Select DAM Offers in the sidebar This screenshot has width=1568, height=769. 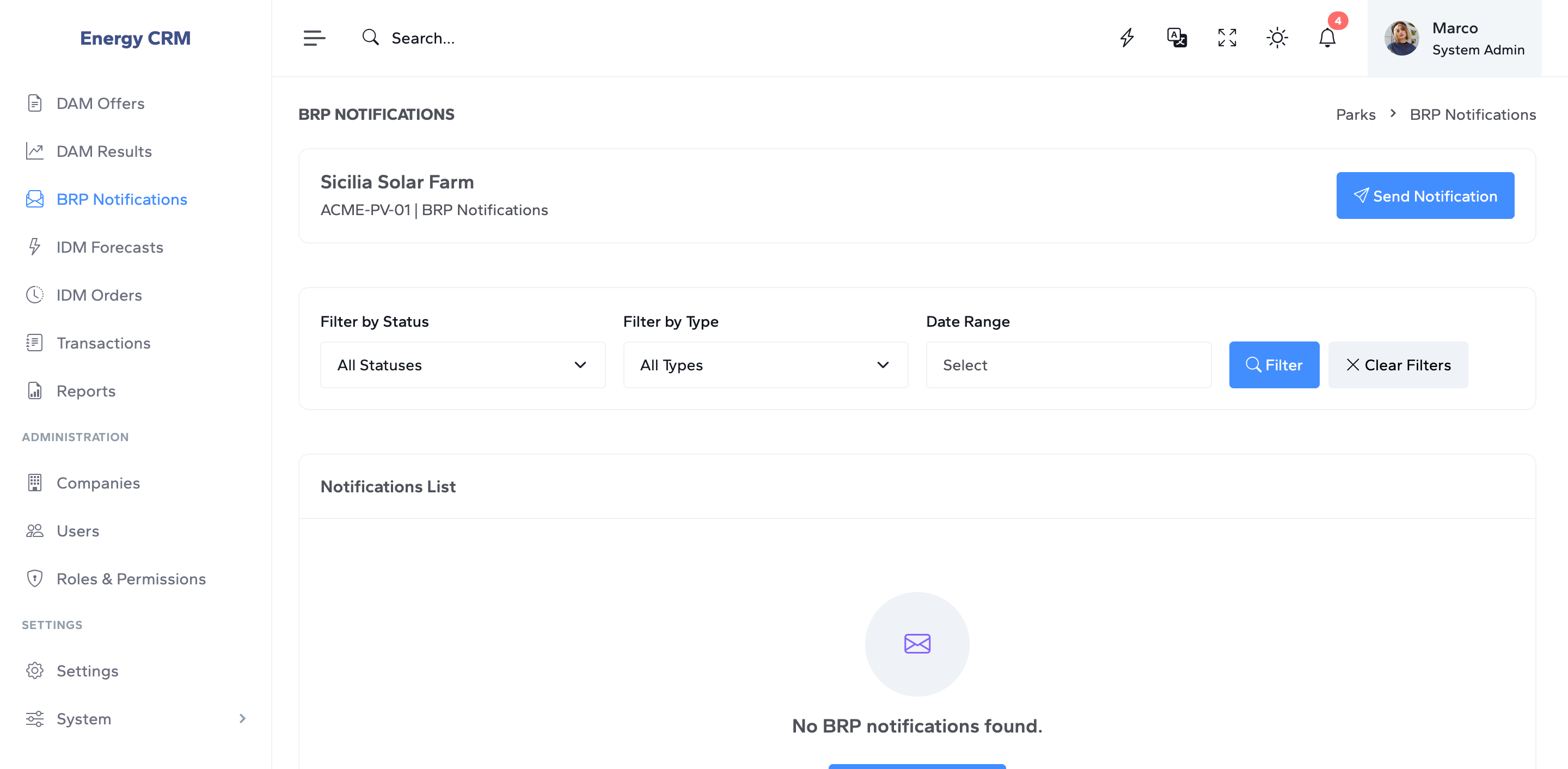(100, 103)
